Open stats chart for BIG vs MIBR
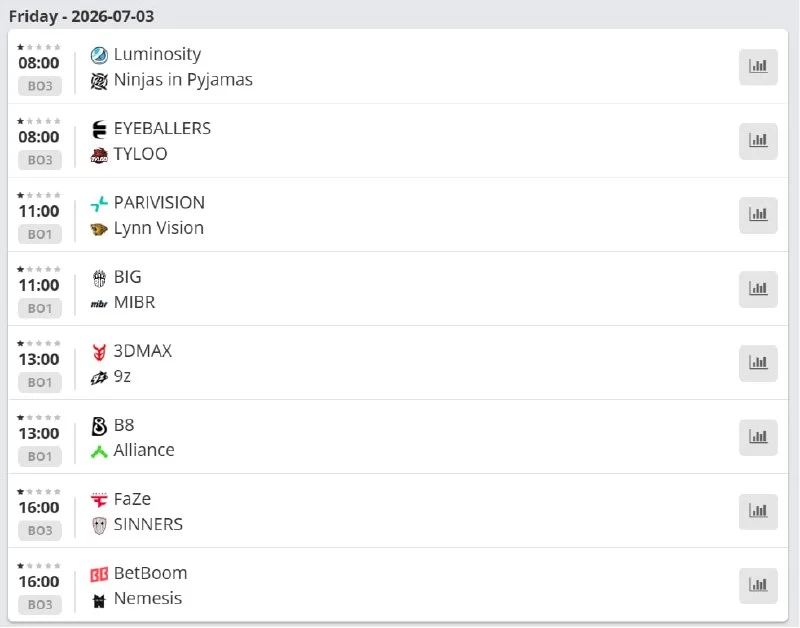 click(x=758, y=289)
